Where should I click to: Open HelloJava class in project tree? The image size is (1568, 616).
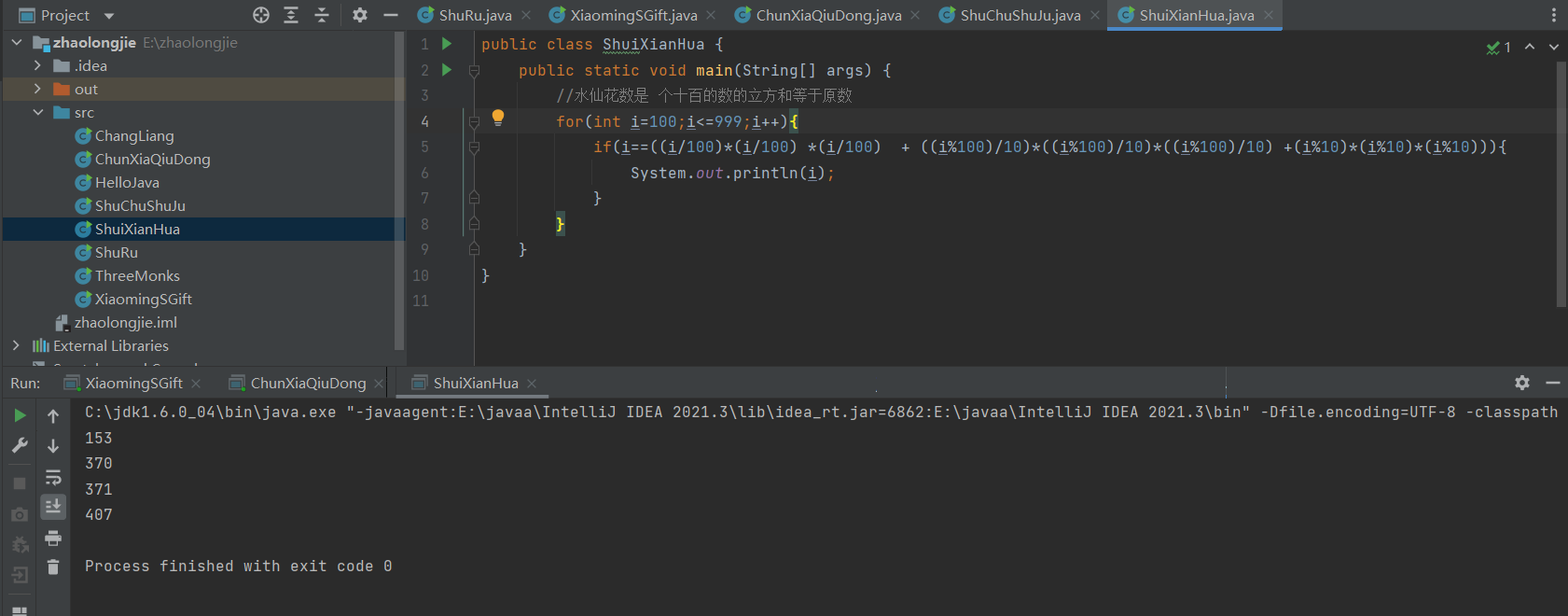click(127, 182)
